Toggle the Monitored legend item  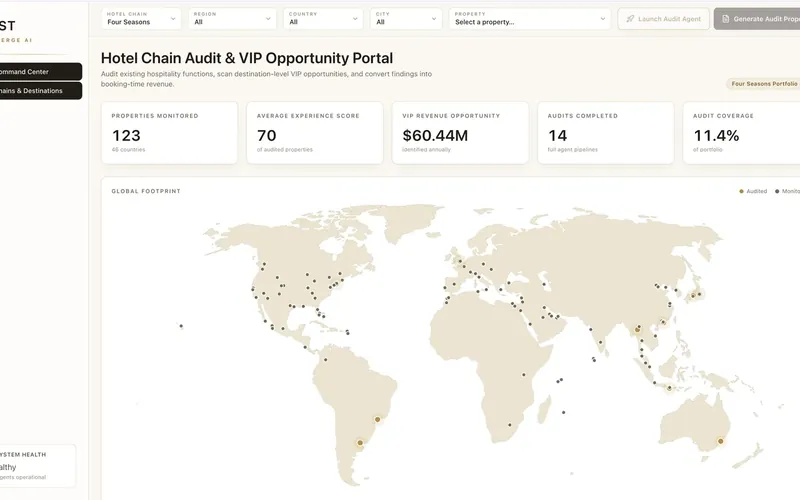[787, 191]
